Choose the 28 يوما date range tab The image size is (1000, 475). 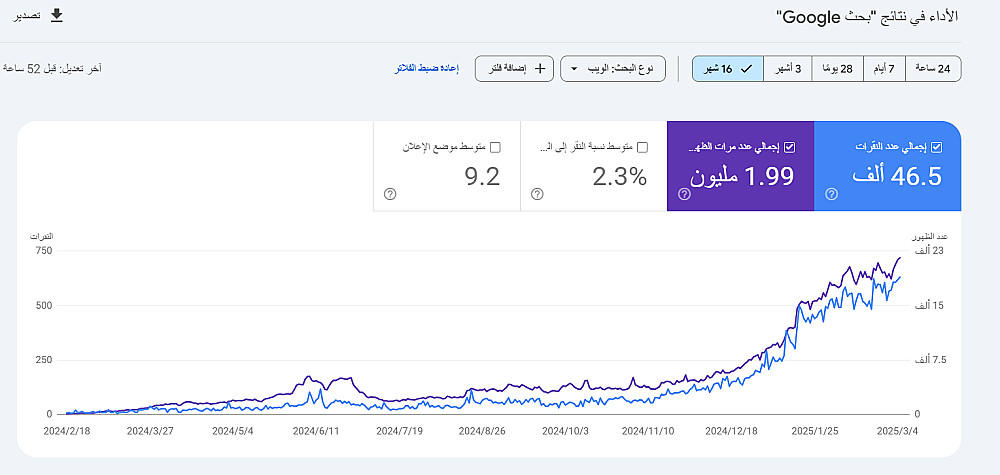(x=836, y=69)
